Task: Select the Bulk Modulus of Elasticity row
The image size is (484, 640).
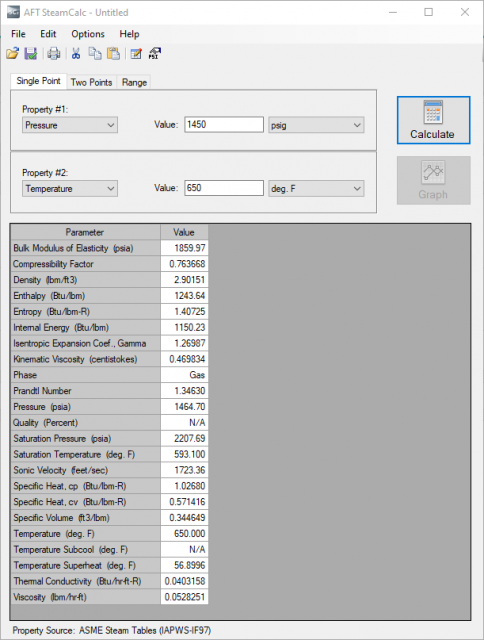Action: (x=109, y=248)
